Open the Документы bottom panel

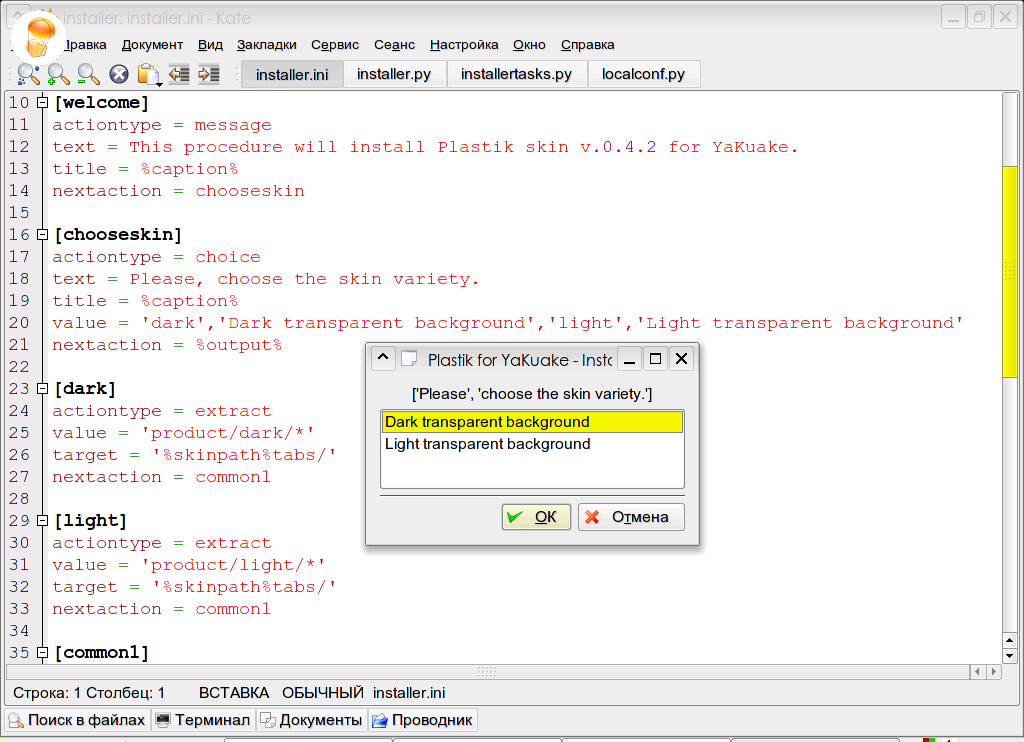click(x=312, y=720)
